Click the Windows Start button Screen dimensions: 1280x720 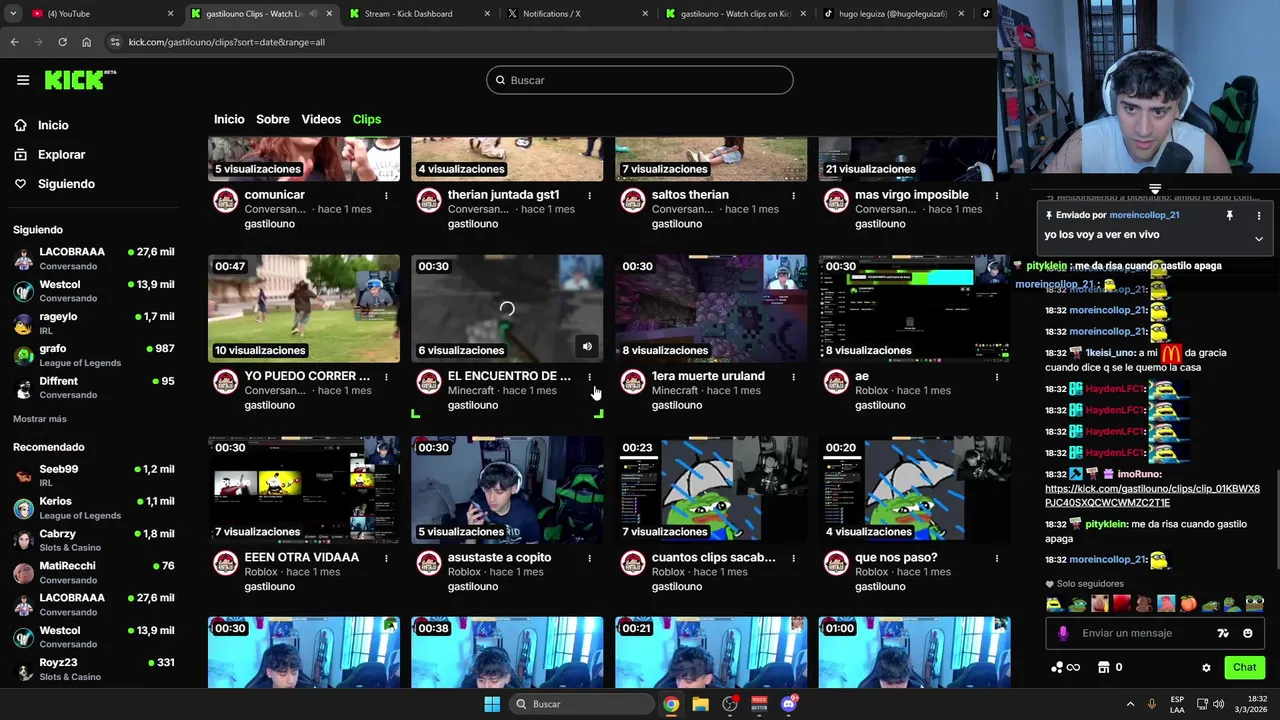[492, 704]
